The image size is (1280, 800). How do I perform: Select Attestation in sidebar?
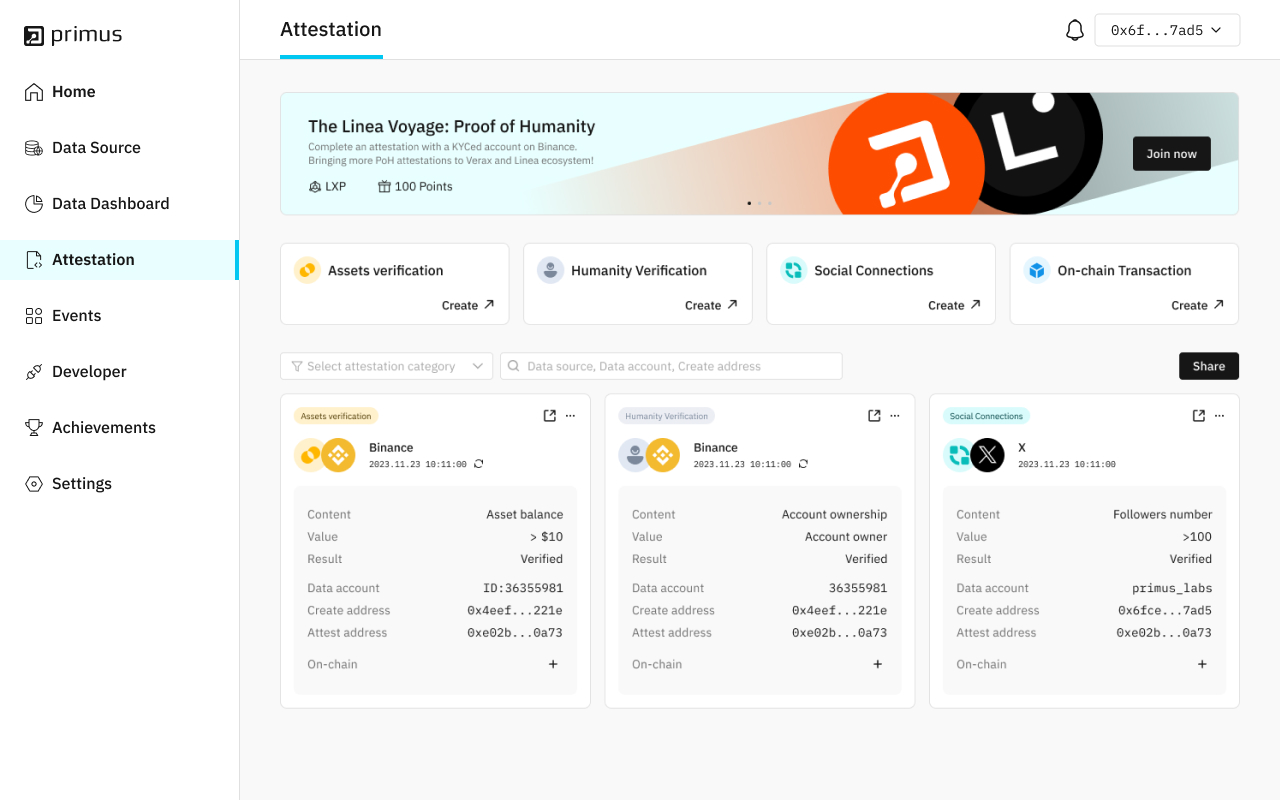[119, 260]
